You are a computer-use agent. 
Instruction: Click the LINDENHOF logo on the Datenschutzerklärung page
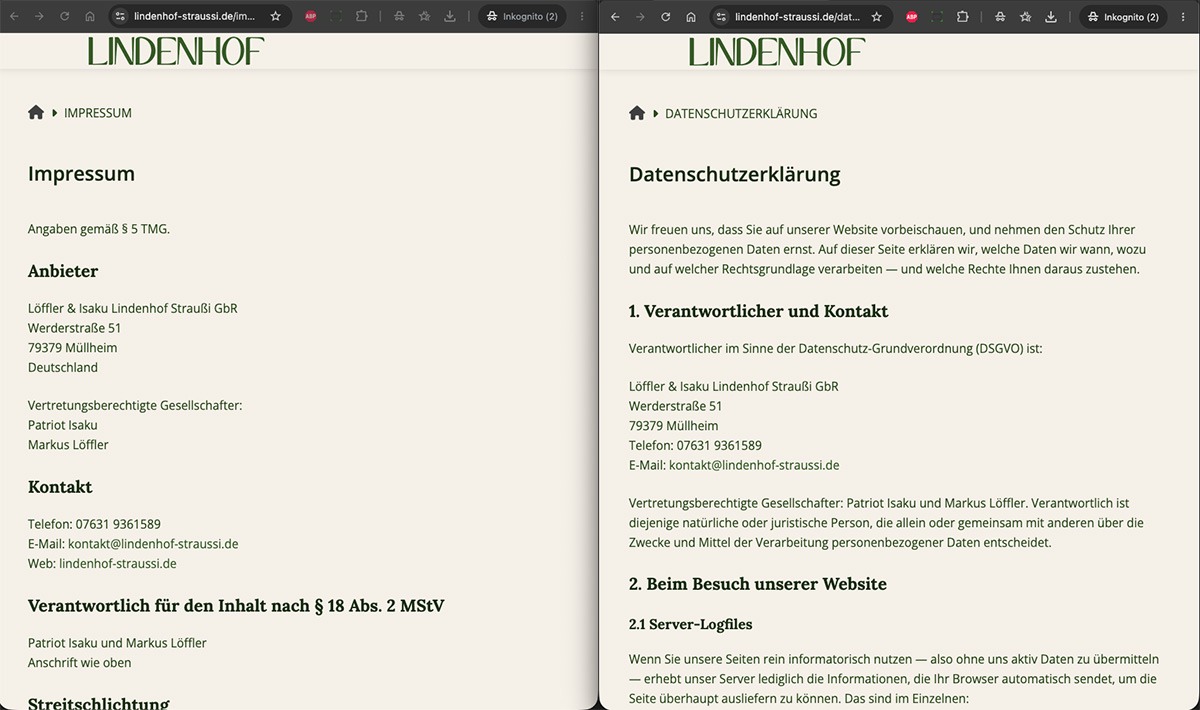777,52
